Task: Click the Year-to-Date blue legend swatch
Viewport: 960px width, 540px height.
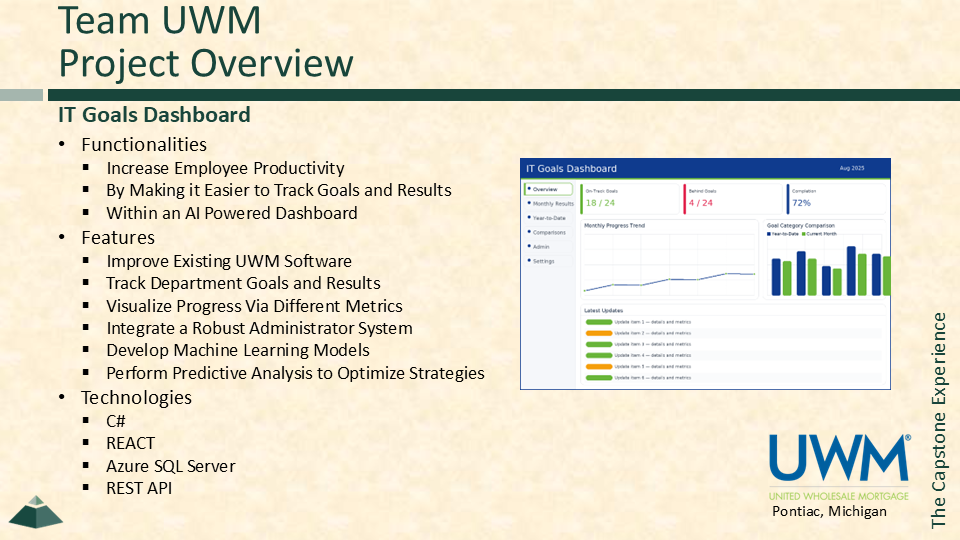Action: coord(769,234)
